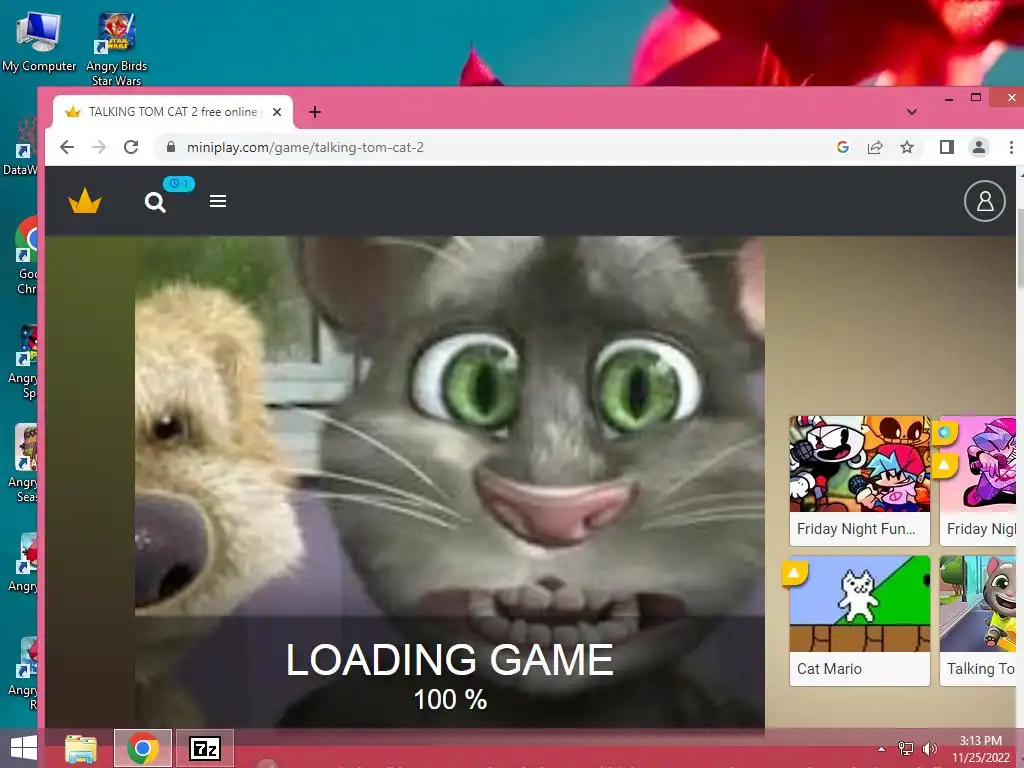This screenshot has width=1024, height=768.
Task: Share this page using share icon
Action: point(874,147)
